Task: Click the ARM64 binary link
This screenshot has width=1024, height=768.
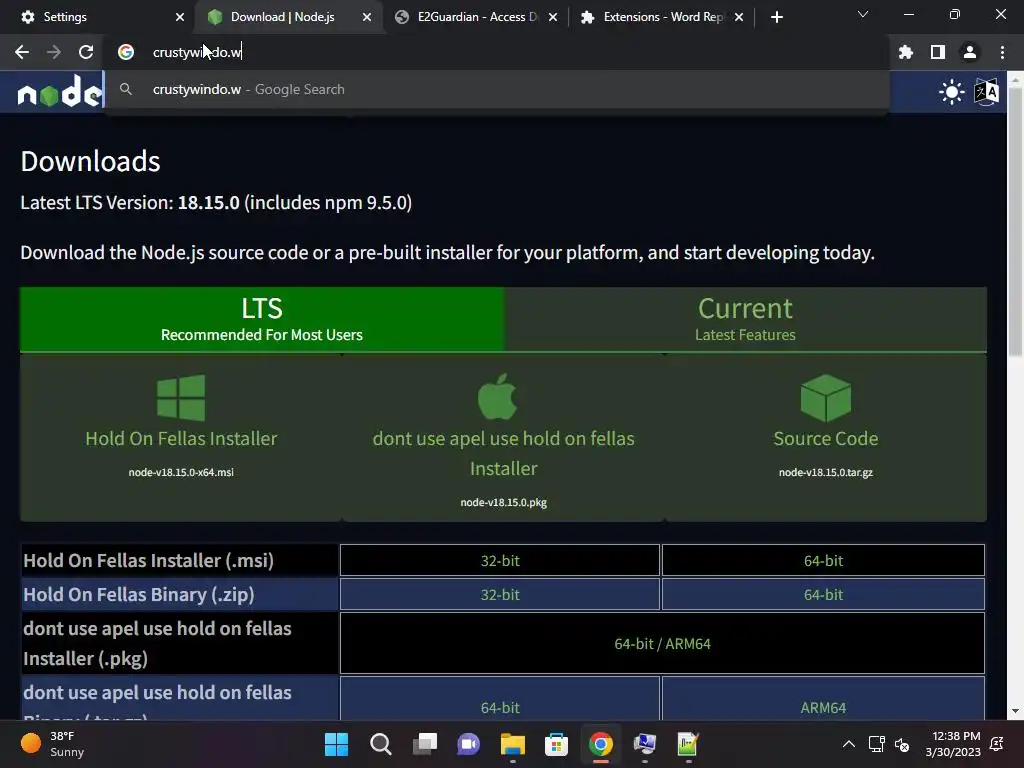Action: click(x=823, y=707)
